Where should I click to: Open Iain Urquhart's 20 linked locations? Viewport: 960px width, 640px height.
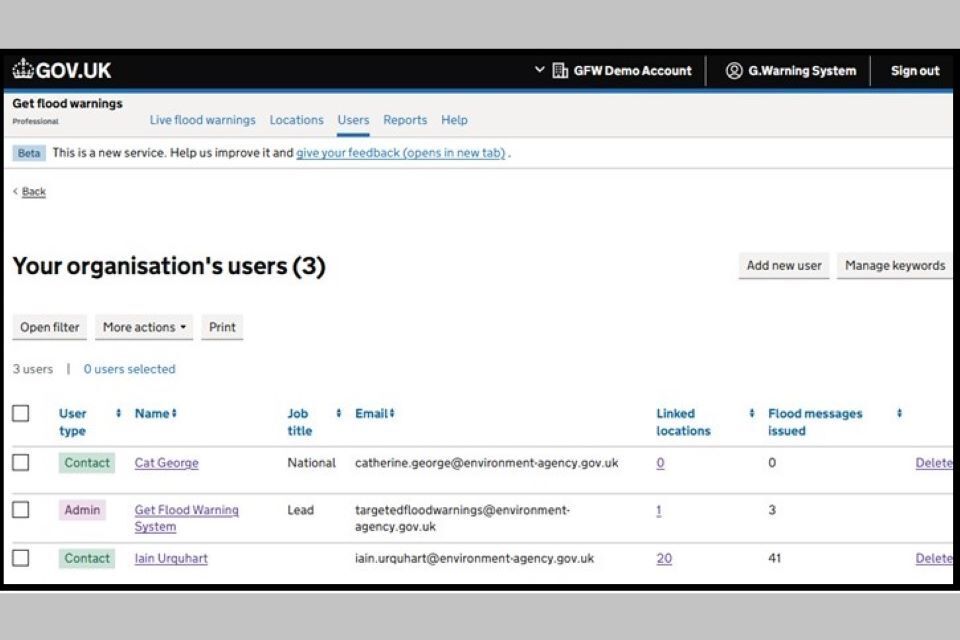(664, 559)
